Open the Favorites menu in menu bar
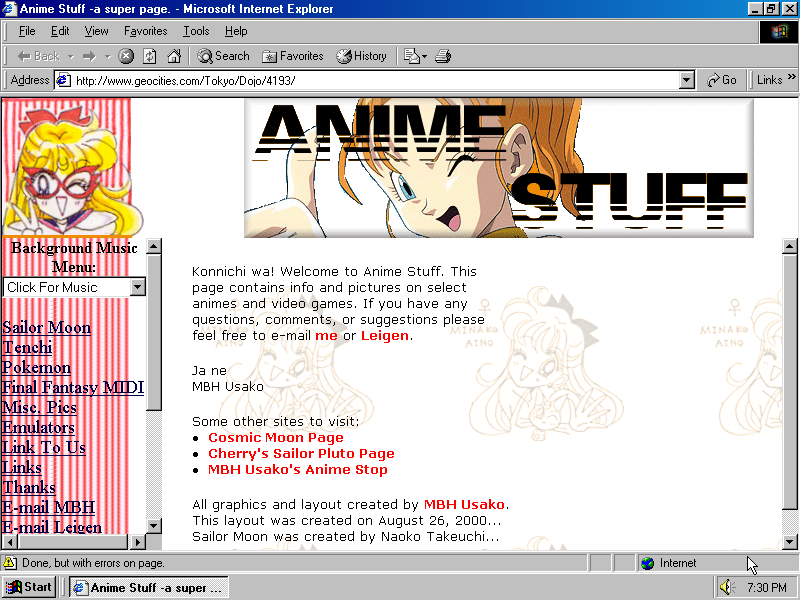This screenshot has width=800, height=600. pyautogui.click(x=145, y=31)
